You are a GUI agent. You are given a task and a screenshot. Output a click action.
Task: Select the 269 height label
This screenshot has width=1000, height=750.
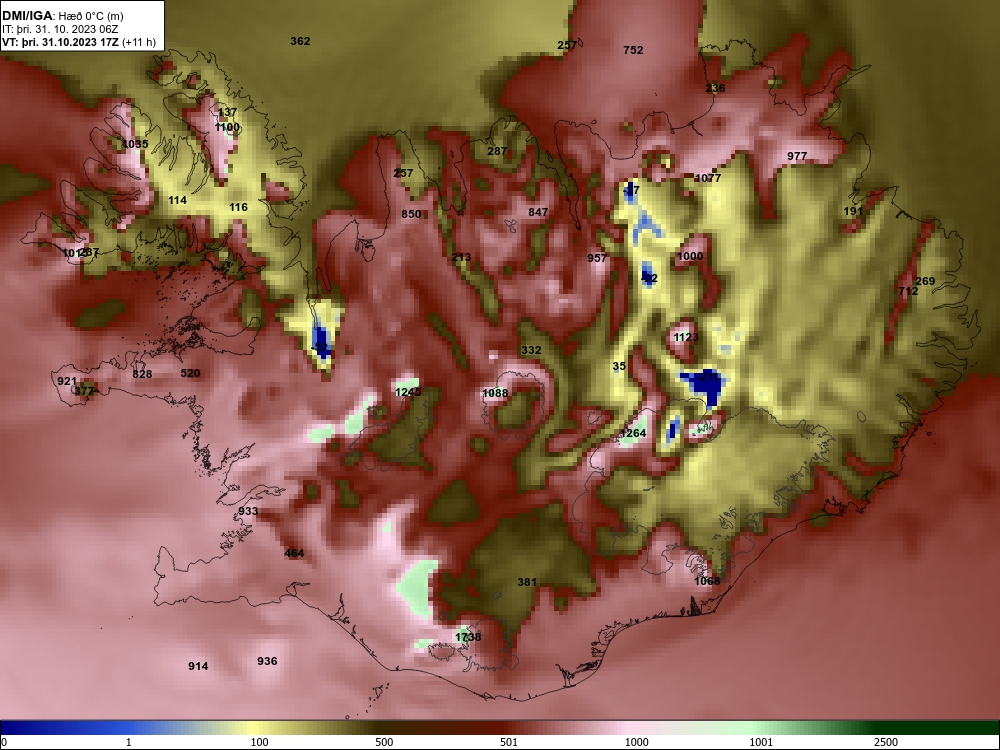(925, 281)
